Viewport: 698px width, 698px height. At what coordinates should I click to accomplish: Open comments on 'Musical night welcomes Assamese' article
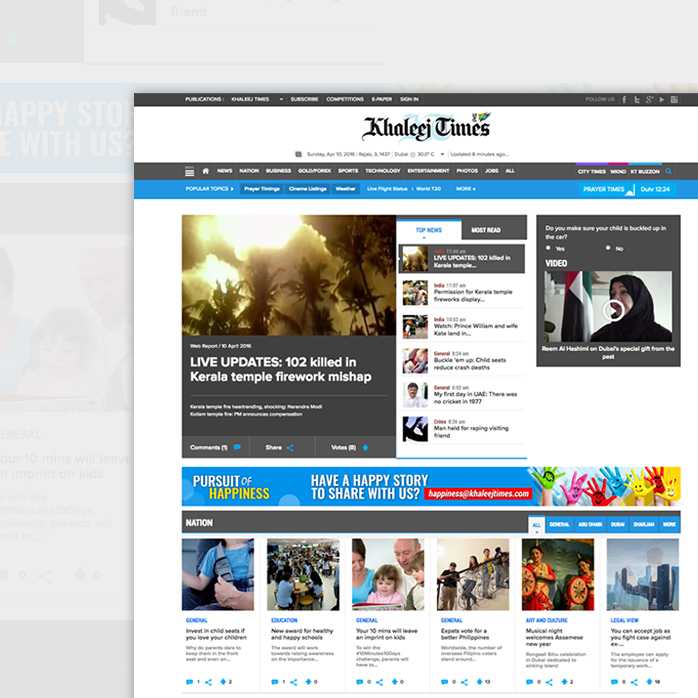[x=529, y=682]
